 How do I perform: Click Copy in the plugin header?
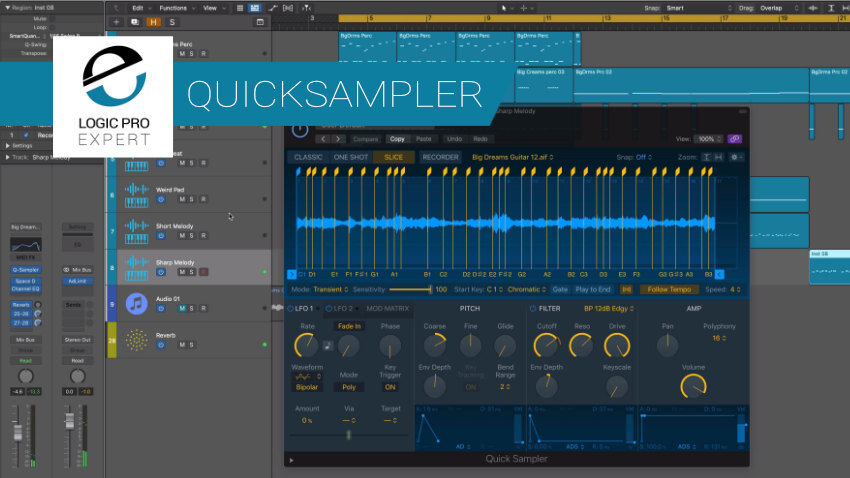(x=397, y=139)
